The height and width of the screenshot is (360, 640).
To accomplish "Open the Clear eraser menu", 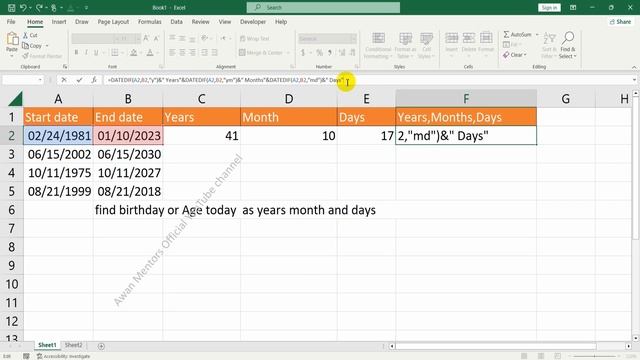I will click(515, 55).
